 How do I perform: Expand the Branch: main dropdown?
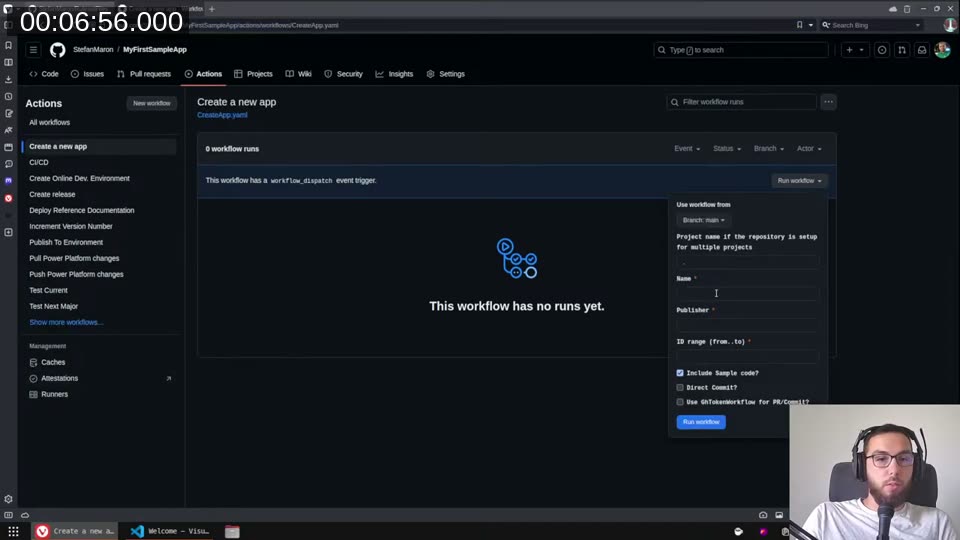pyautogui.click(x=703, y=220)
